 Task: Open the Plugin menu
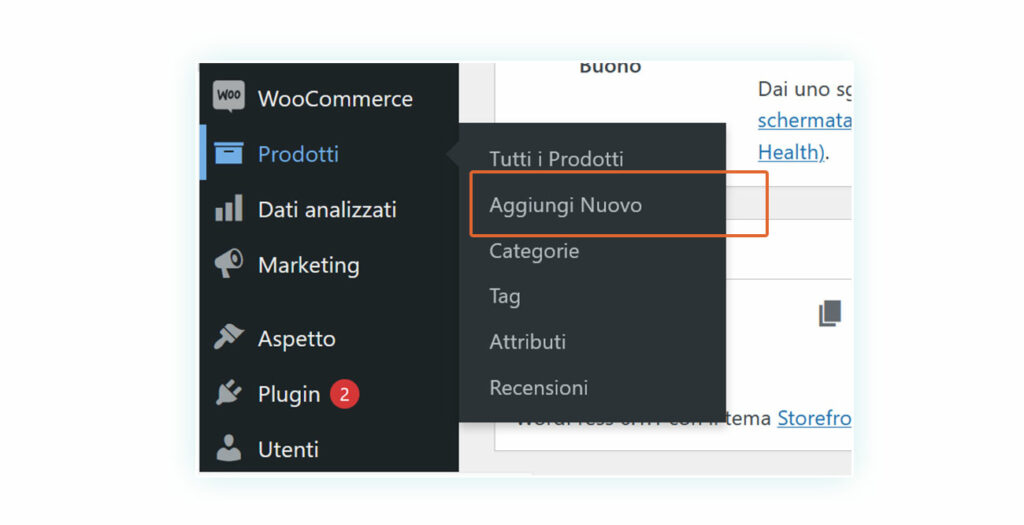tap(289, 394)
